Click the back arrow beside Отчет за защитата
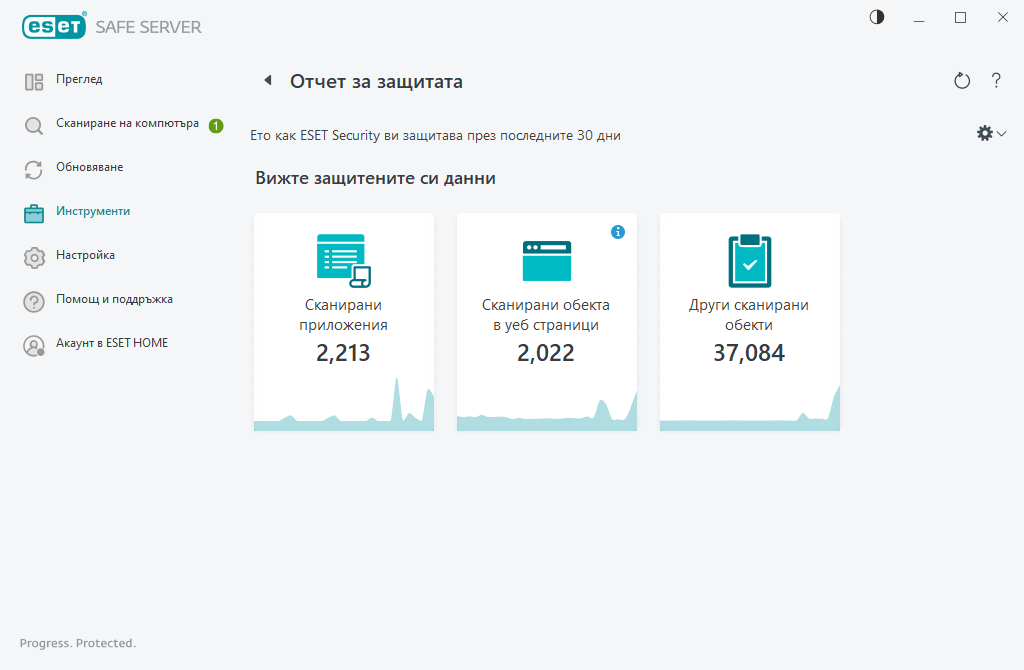The height and width of the screenshot is (670, 1024). coord(268,81)
